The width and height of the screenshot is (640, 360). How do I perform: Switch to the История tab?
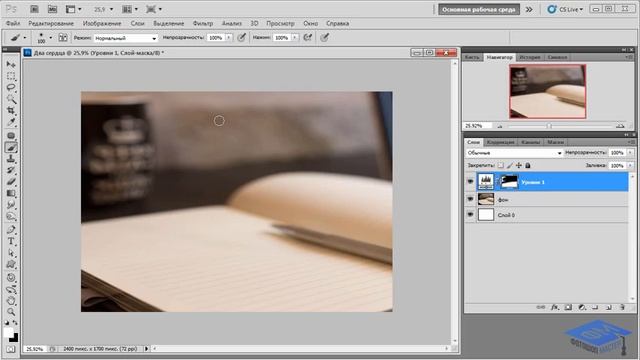point(529,57)
